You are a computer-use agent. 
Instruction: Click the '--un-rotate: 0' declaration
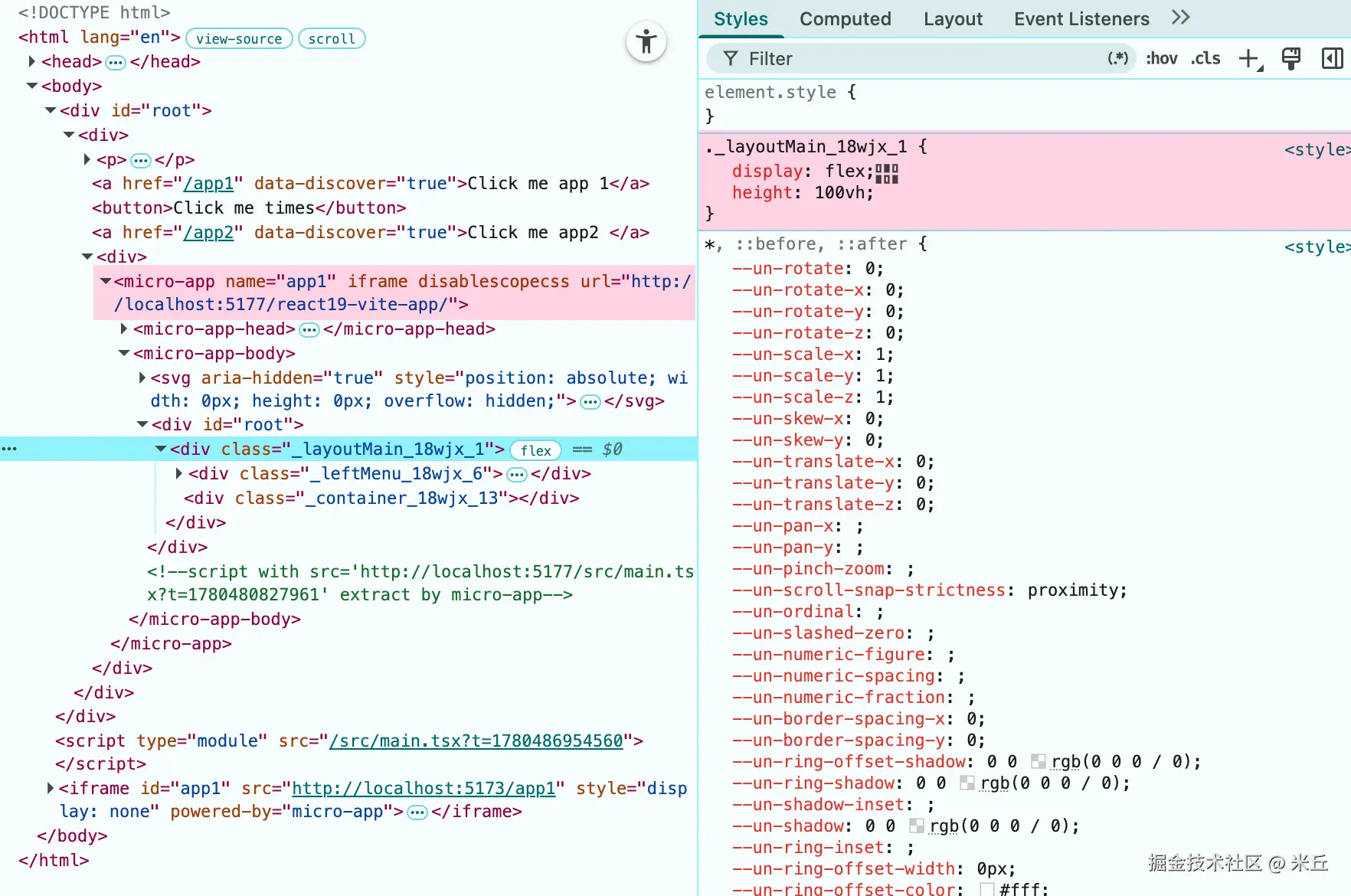coord(808,269)
